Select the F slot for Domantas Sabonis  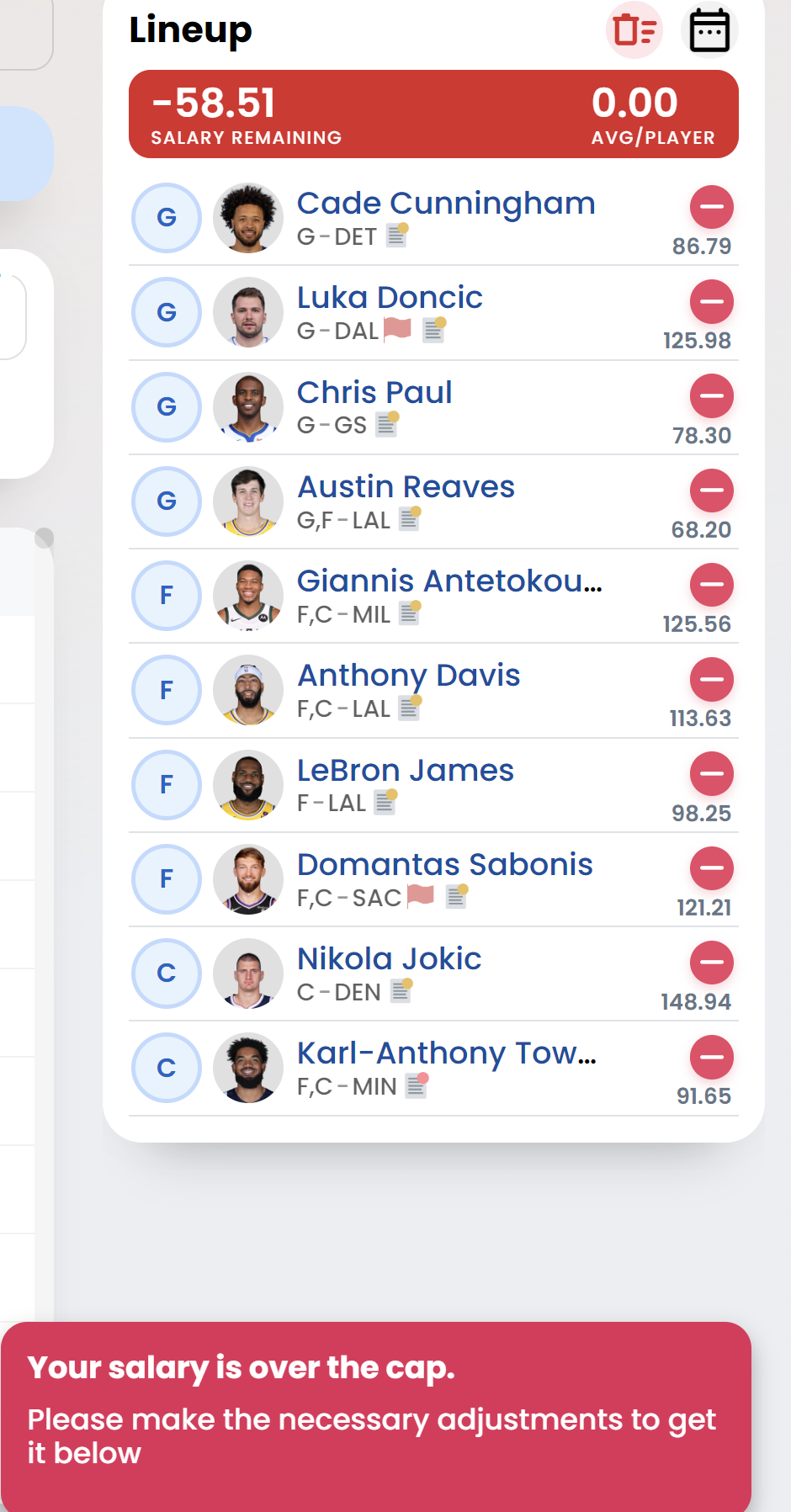coord(167,879)
